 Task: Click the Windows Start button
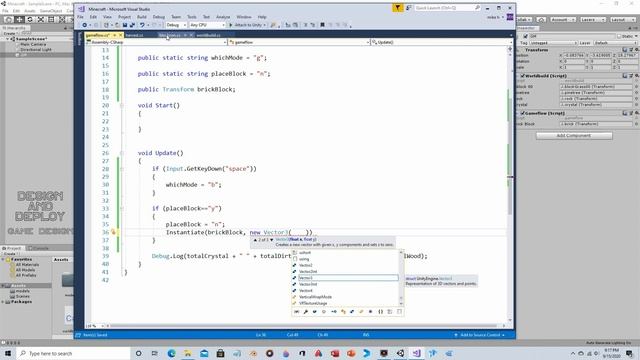pyautogui.click(x=8, y=353)
